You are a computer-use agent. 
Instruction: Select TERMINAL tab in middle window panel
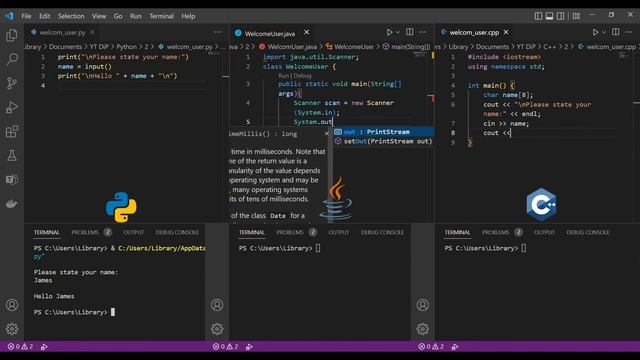tap(251, 232)
